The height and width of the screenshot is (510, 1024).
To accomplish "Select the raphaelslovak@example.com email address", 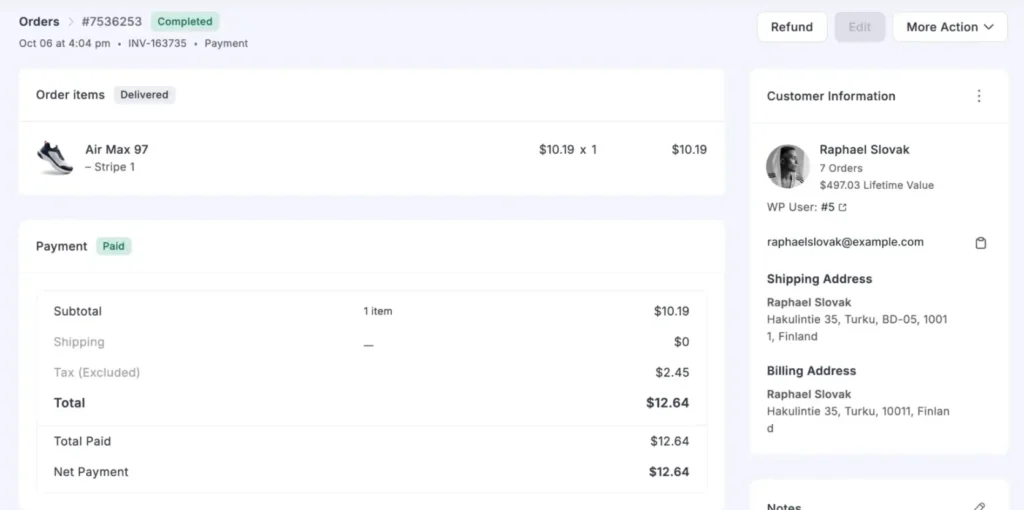I will [x=845, y=242].
